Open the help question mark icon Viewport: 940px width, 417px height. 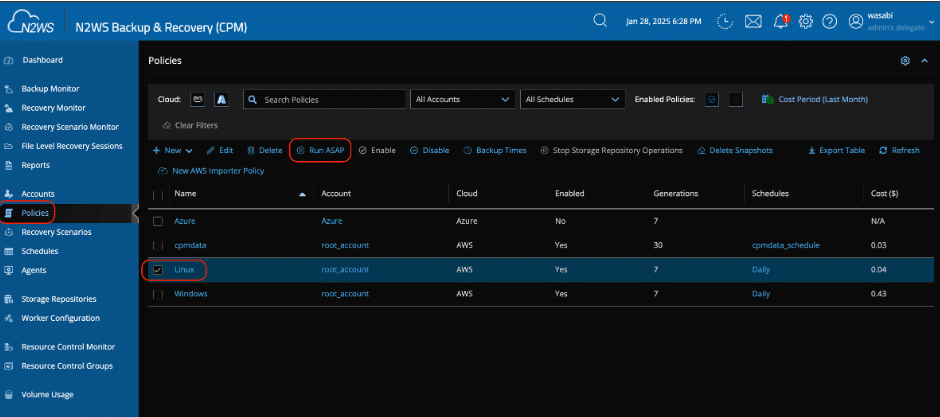tap(829, 22)
